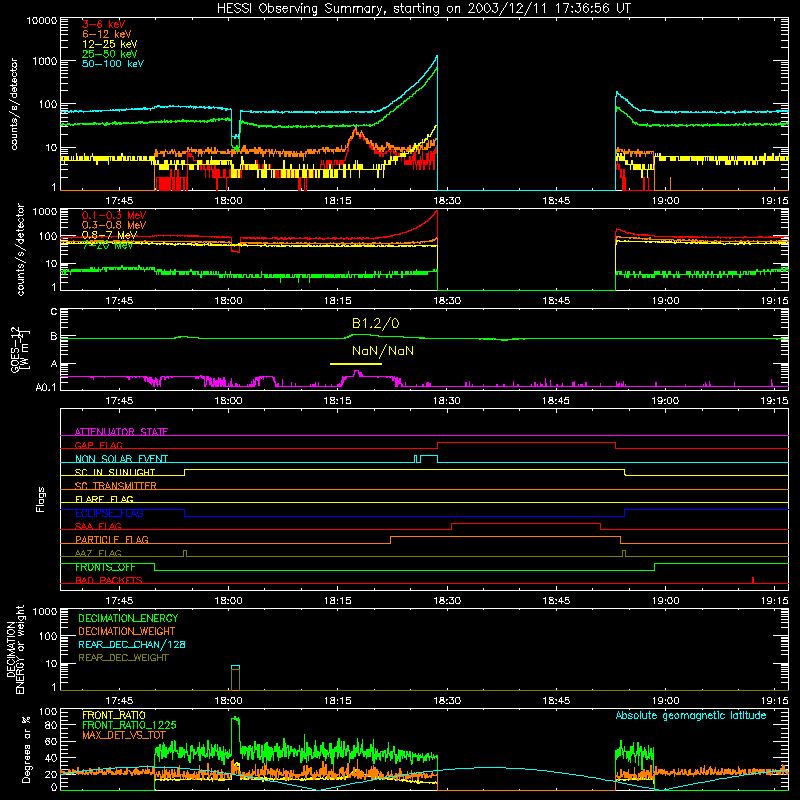Click the yellow flare interval bar below NaN/NaN
800x800 pixels.
click(356, 364)
